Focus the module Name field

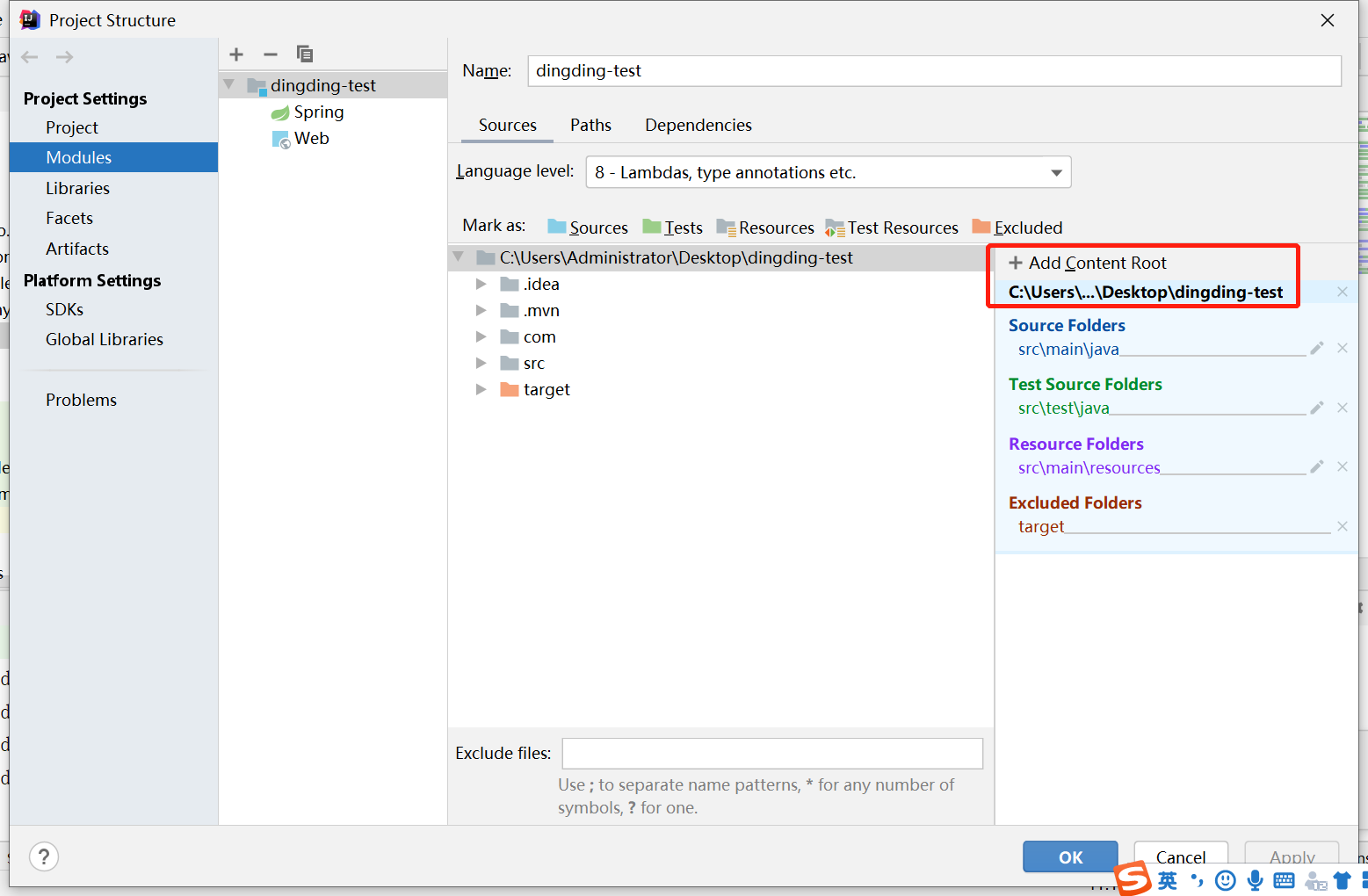[x=934, y=70]
